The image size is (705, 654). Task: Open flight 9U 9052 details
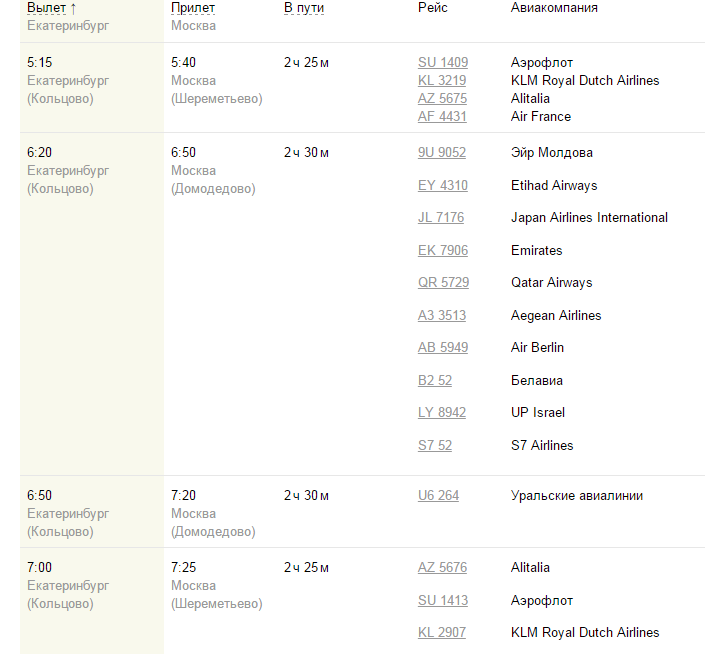coord(442,153)
